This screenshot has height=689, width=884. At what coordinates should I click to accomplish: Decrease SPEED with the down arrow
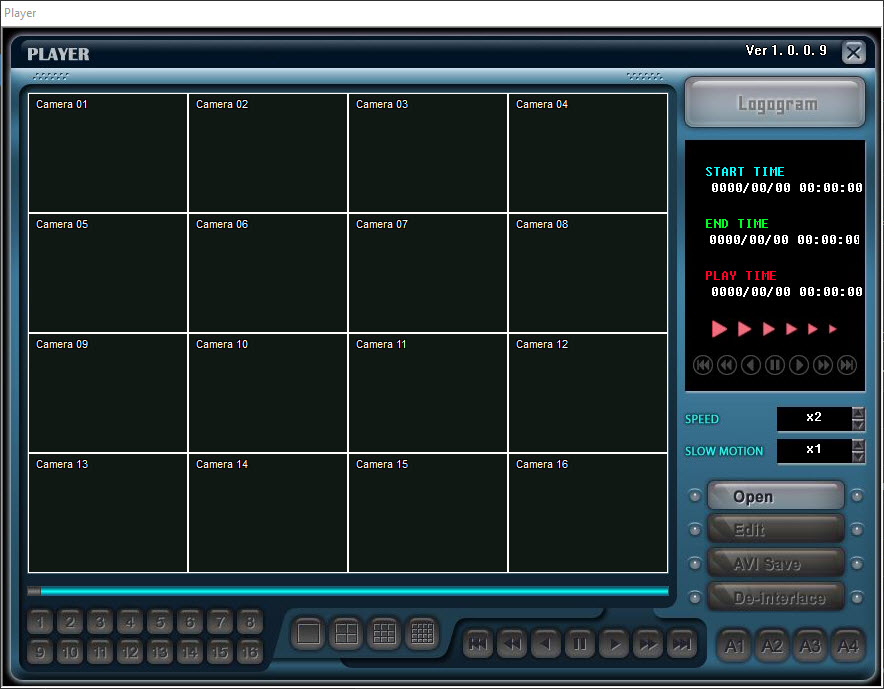coord(858,425)
